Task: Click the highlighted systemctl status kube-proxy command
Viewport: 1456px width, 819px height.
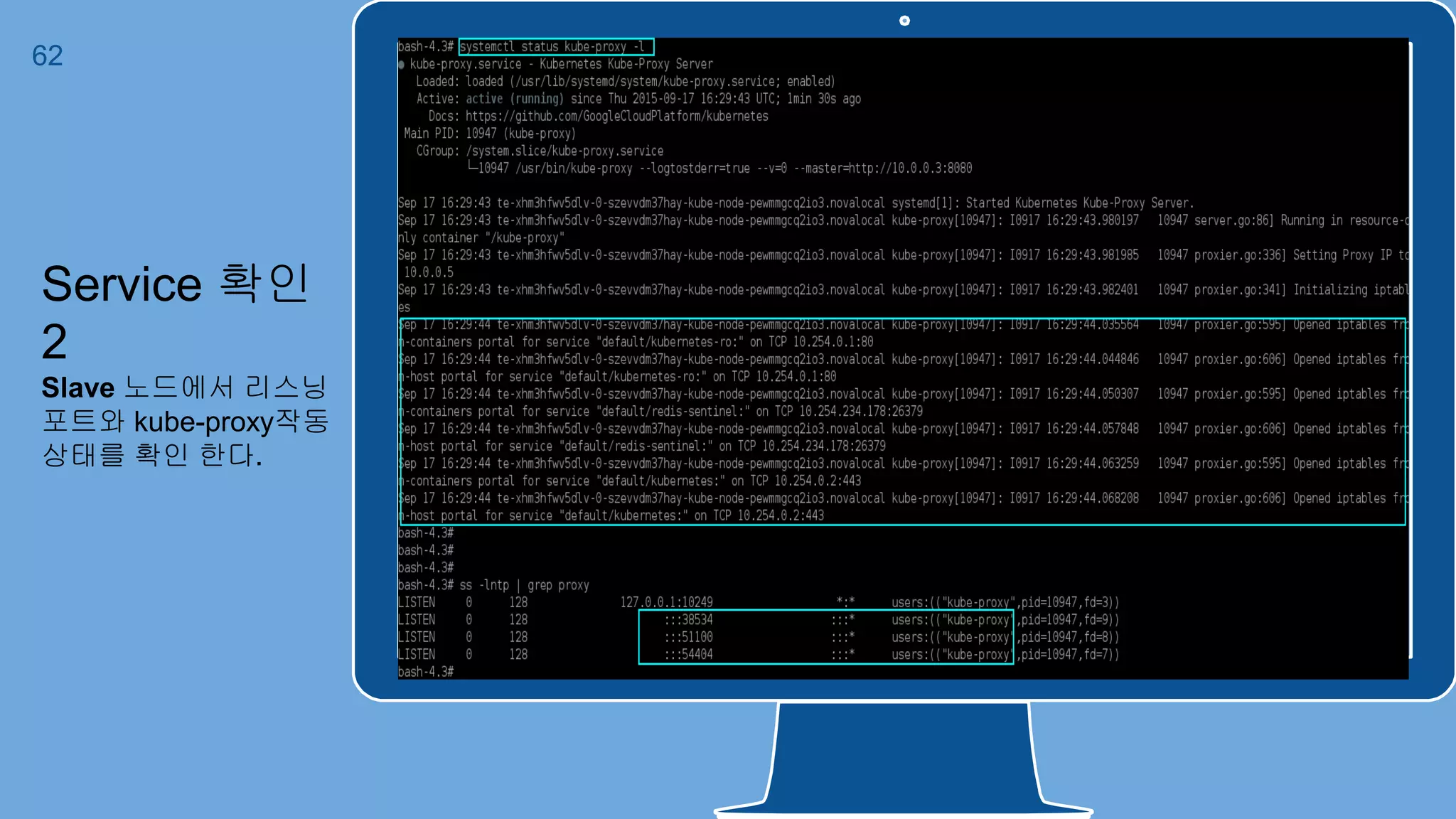Action: point(555,47)
